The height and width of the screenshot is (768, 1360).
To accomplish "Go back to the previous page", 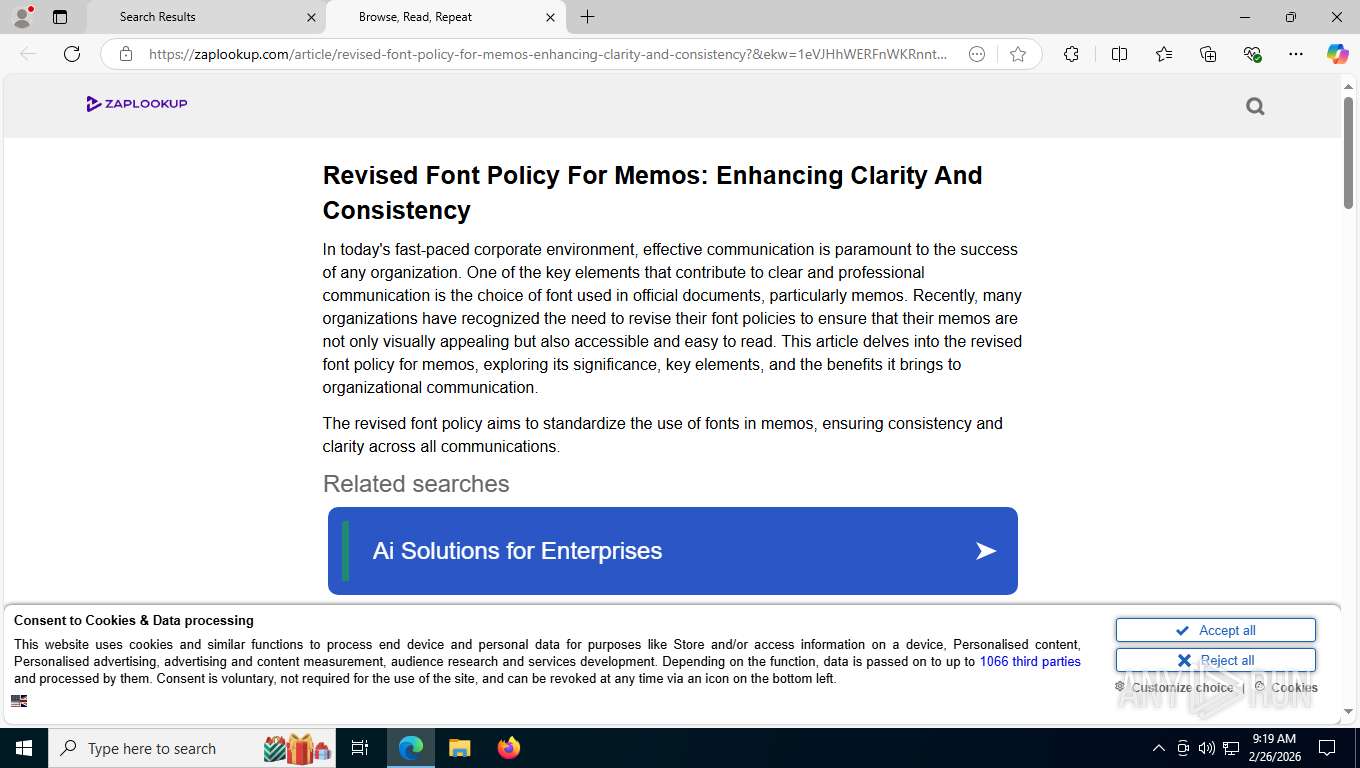I will (x=28, y=54).
